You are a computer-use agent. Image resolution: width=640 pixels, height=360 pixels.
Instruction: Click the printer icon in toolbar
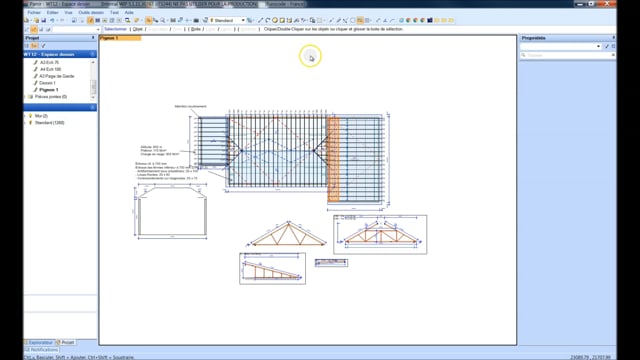click(196, 20)
